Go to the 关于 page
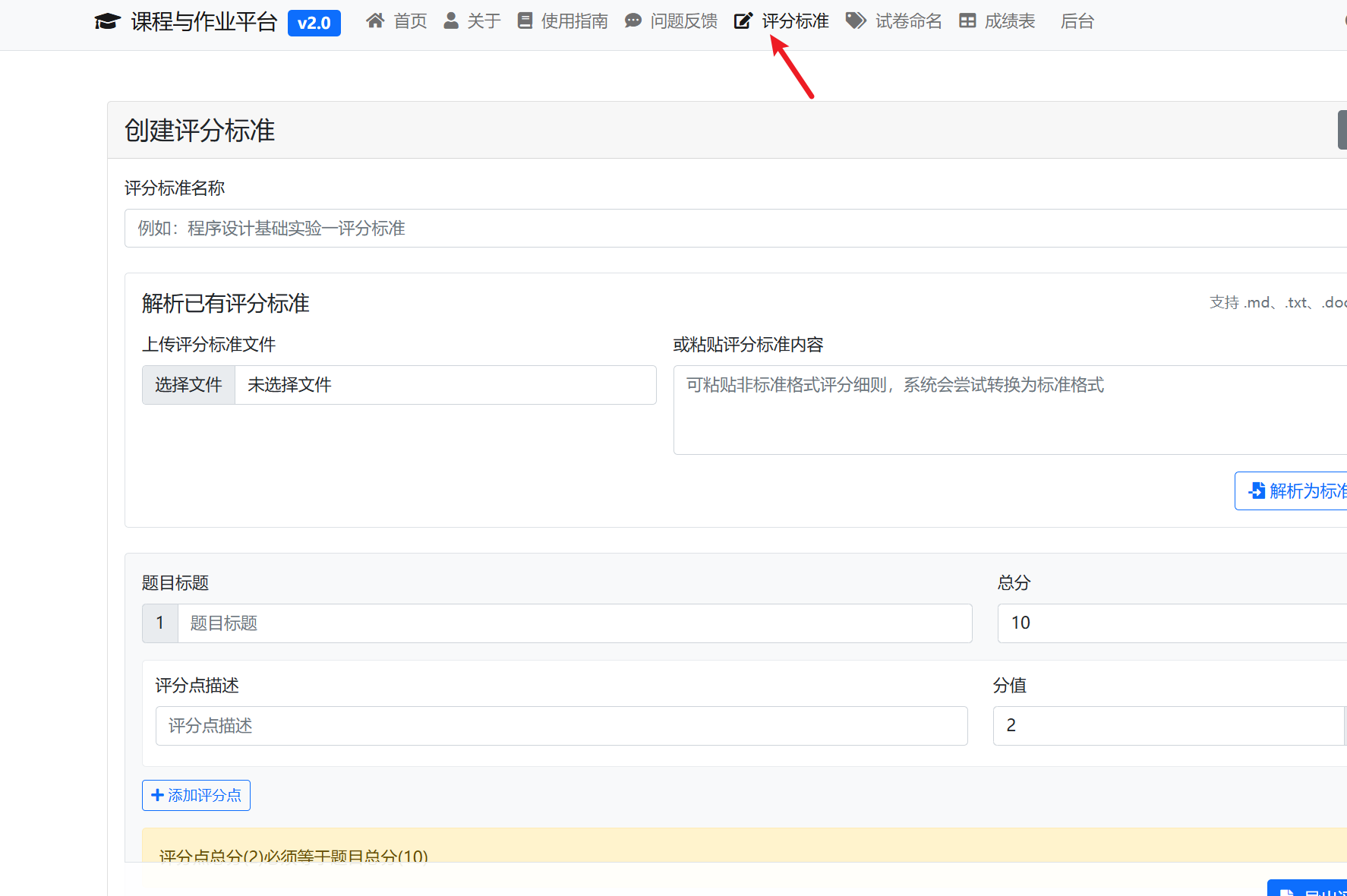This screenshot has width=1347, height=896. pyautogui.click(x=472, y=21)
